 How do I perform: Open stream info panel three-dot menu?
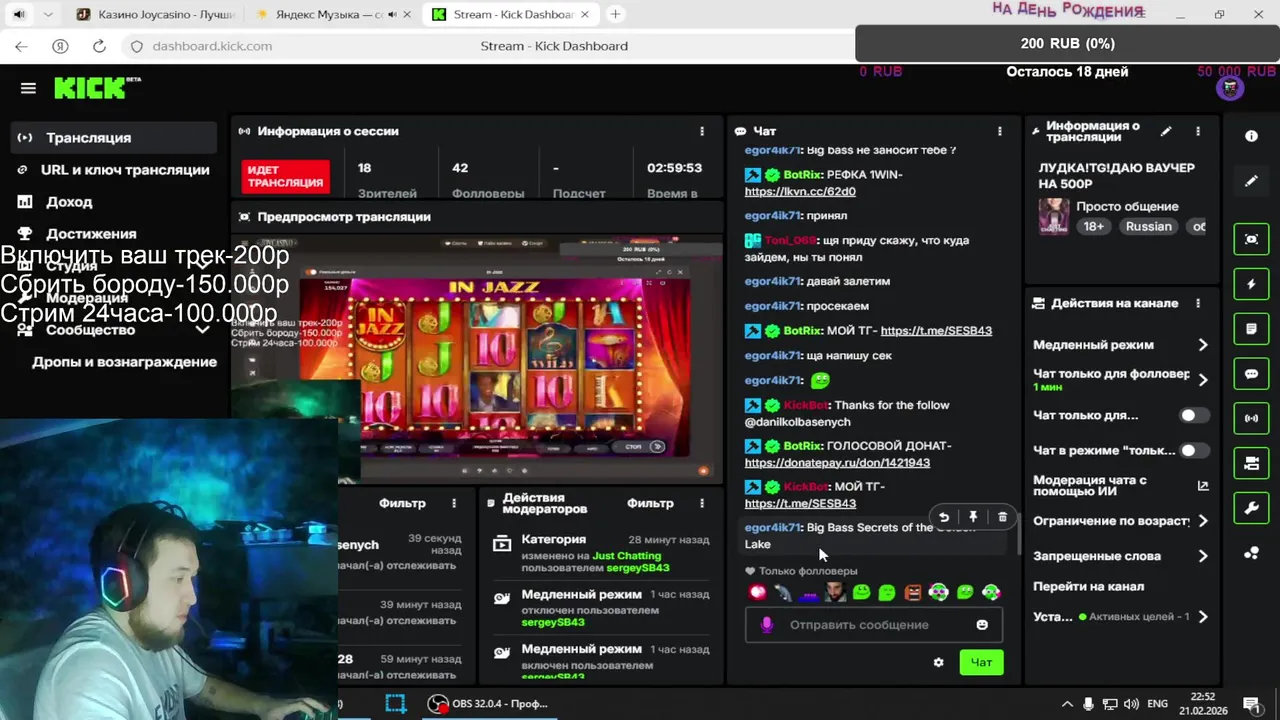(x=1198, y=131)
